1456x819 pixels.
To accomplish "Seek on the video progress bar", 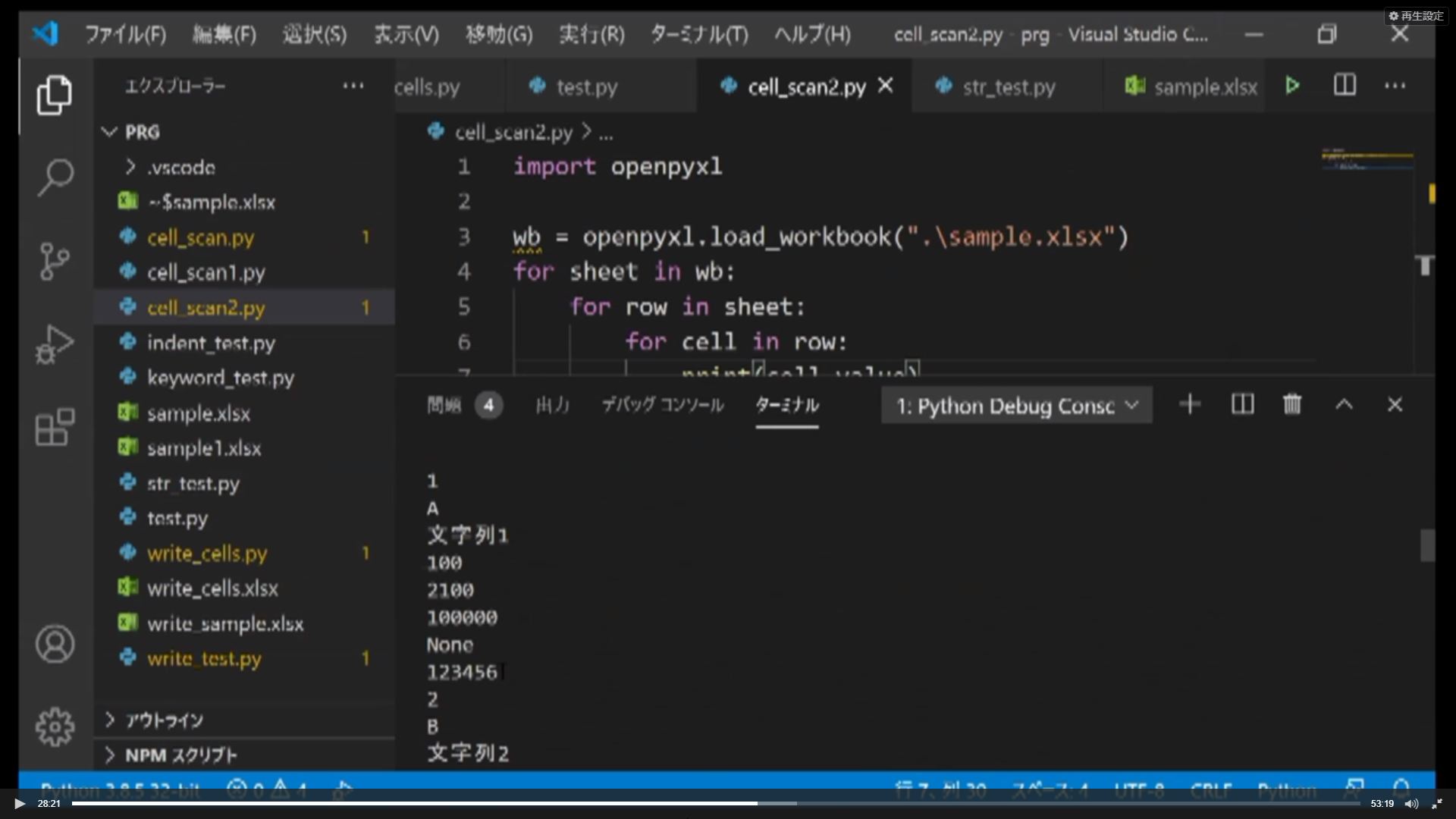I will (x=717, y=803).
